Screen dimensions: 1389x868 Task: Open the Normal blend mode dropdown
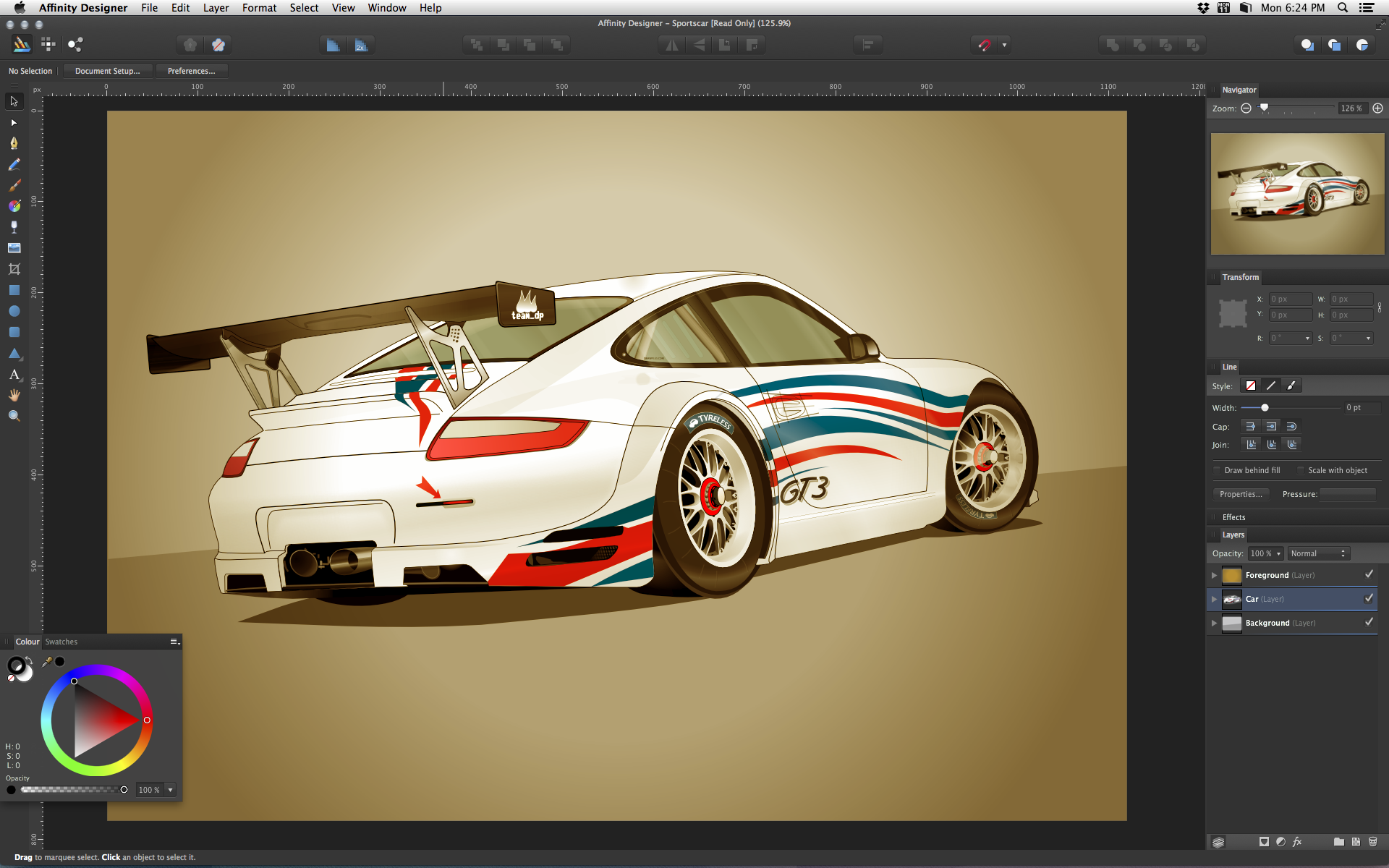pos(1318,553)
